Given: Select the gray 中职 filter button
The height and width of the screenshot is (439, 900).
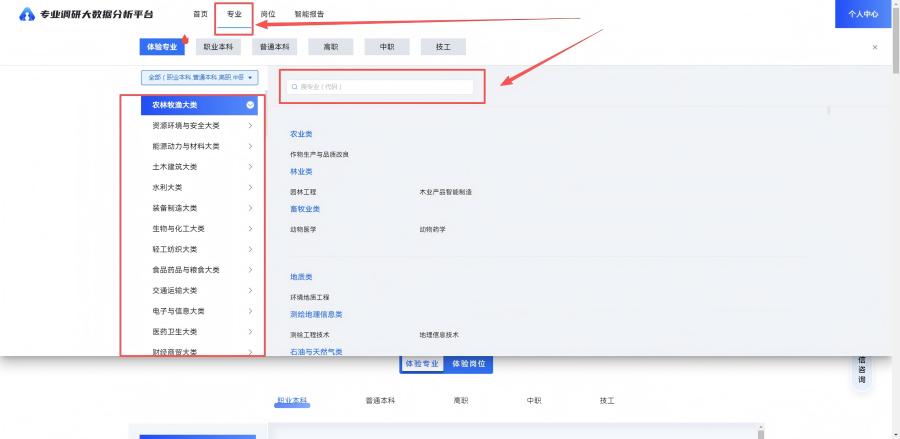Looking at the screenshot, I should tap(387, 47).
